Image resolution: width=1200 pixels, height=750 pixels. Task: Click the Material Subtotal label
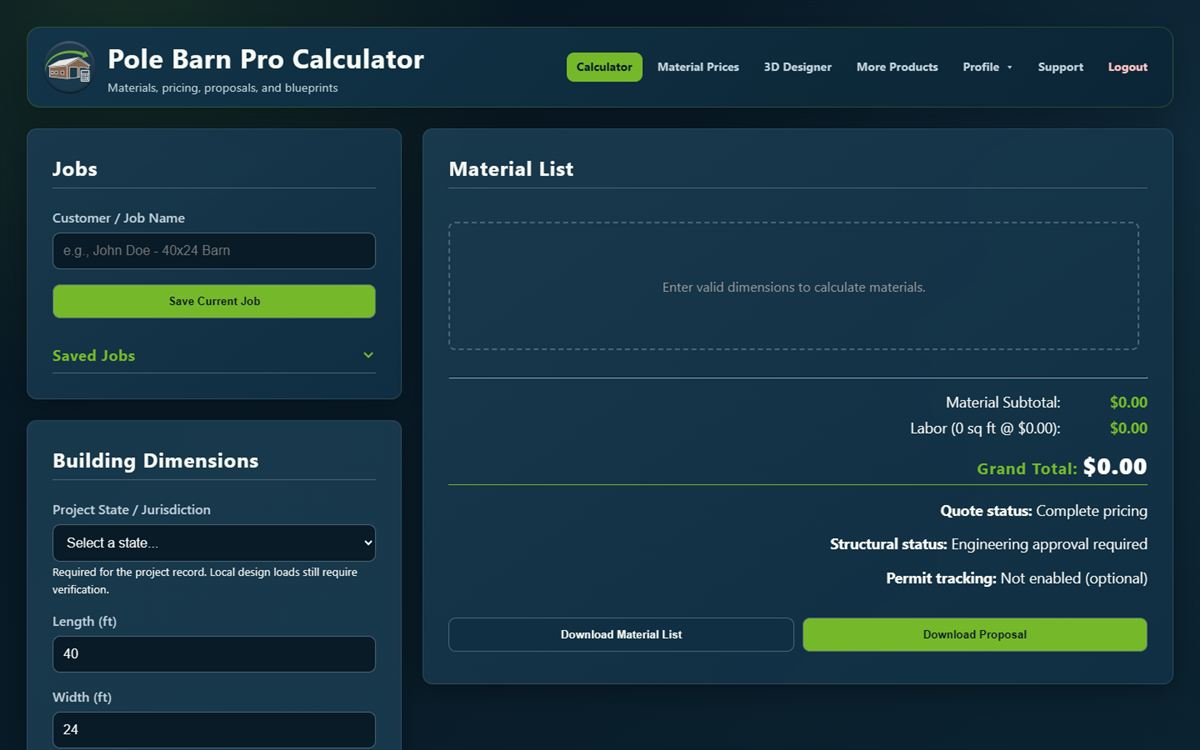click(1003, 403)
